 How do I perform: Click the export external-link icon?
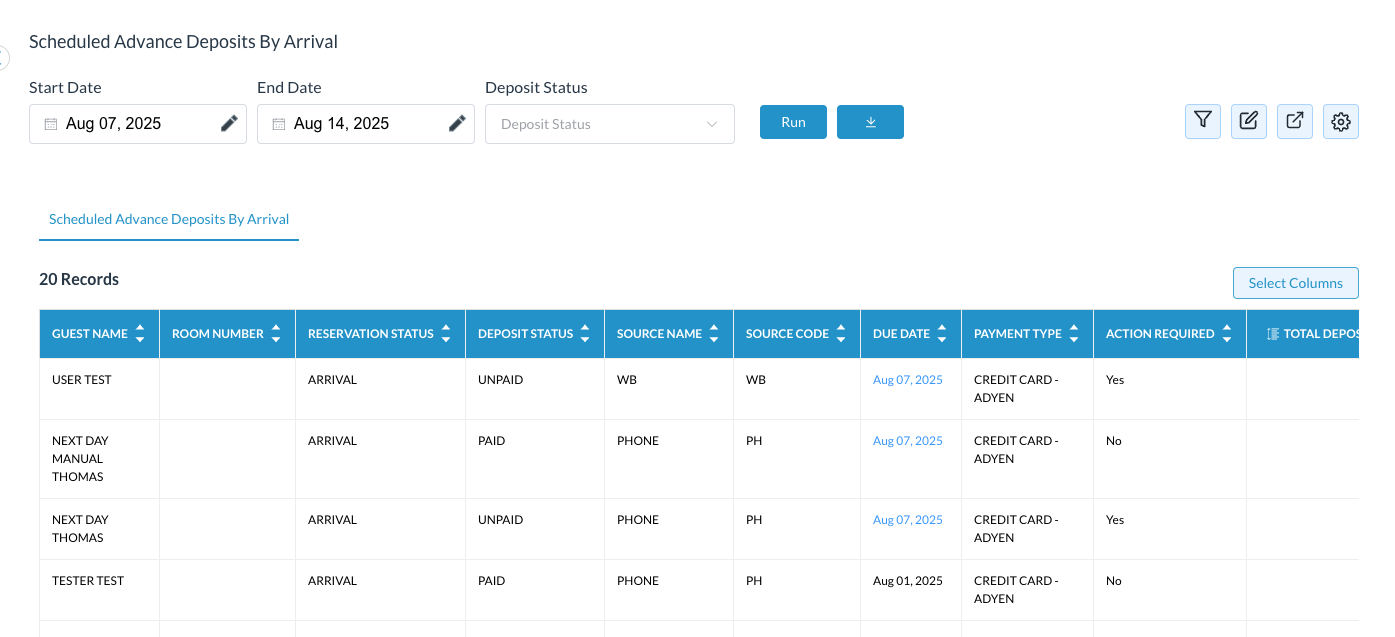point(1295,121)
